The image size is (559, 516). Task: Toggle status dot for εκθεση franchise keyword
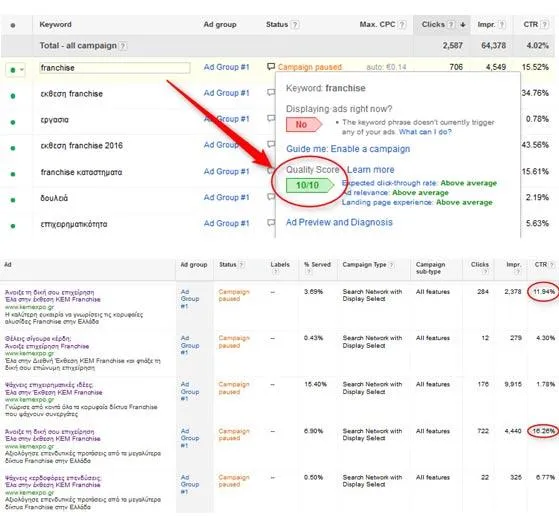coord(13,96)
